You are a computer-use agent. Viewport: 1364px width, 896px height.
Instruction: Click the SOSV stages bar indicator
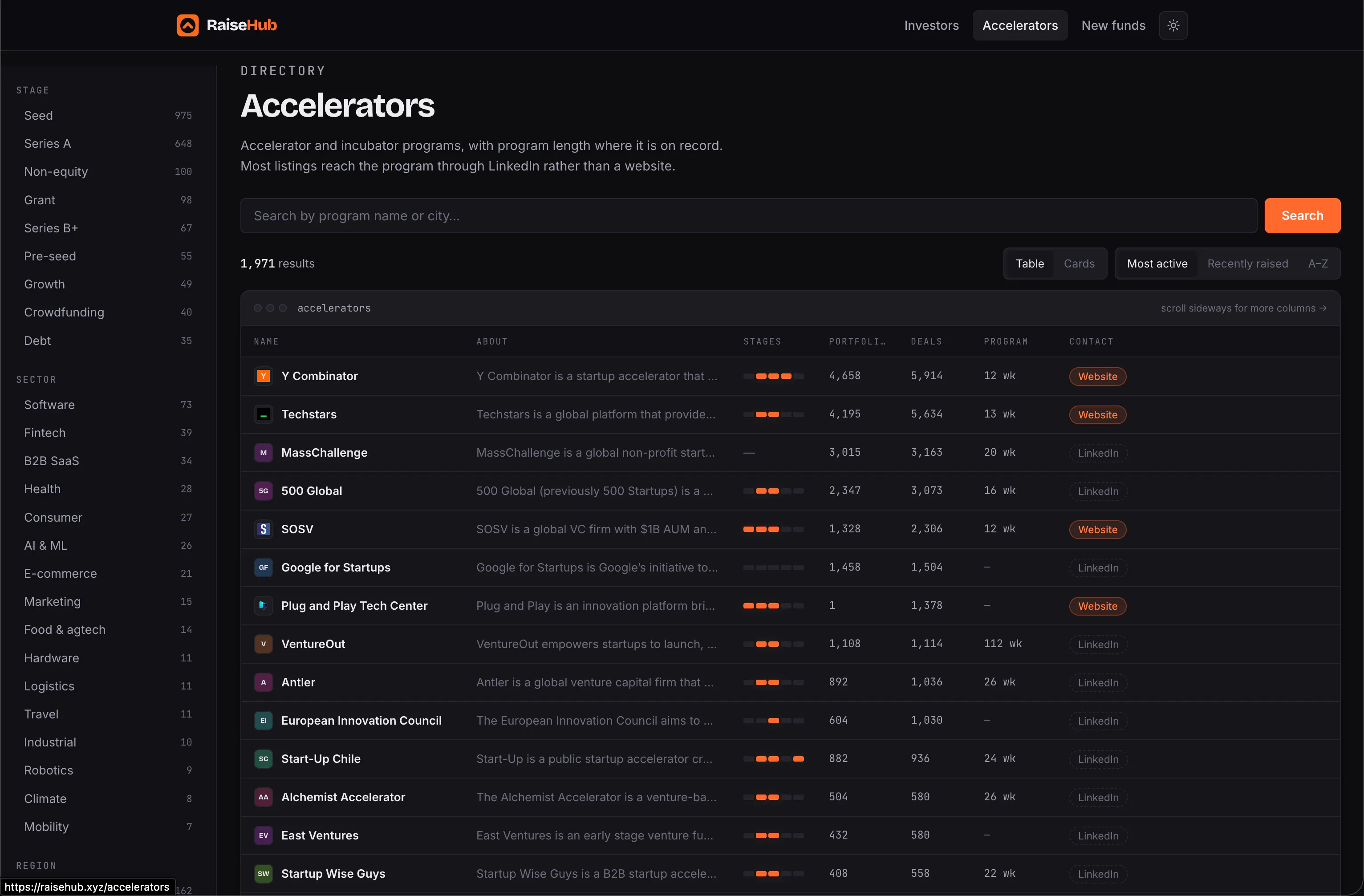(773, 529)
